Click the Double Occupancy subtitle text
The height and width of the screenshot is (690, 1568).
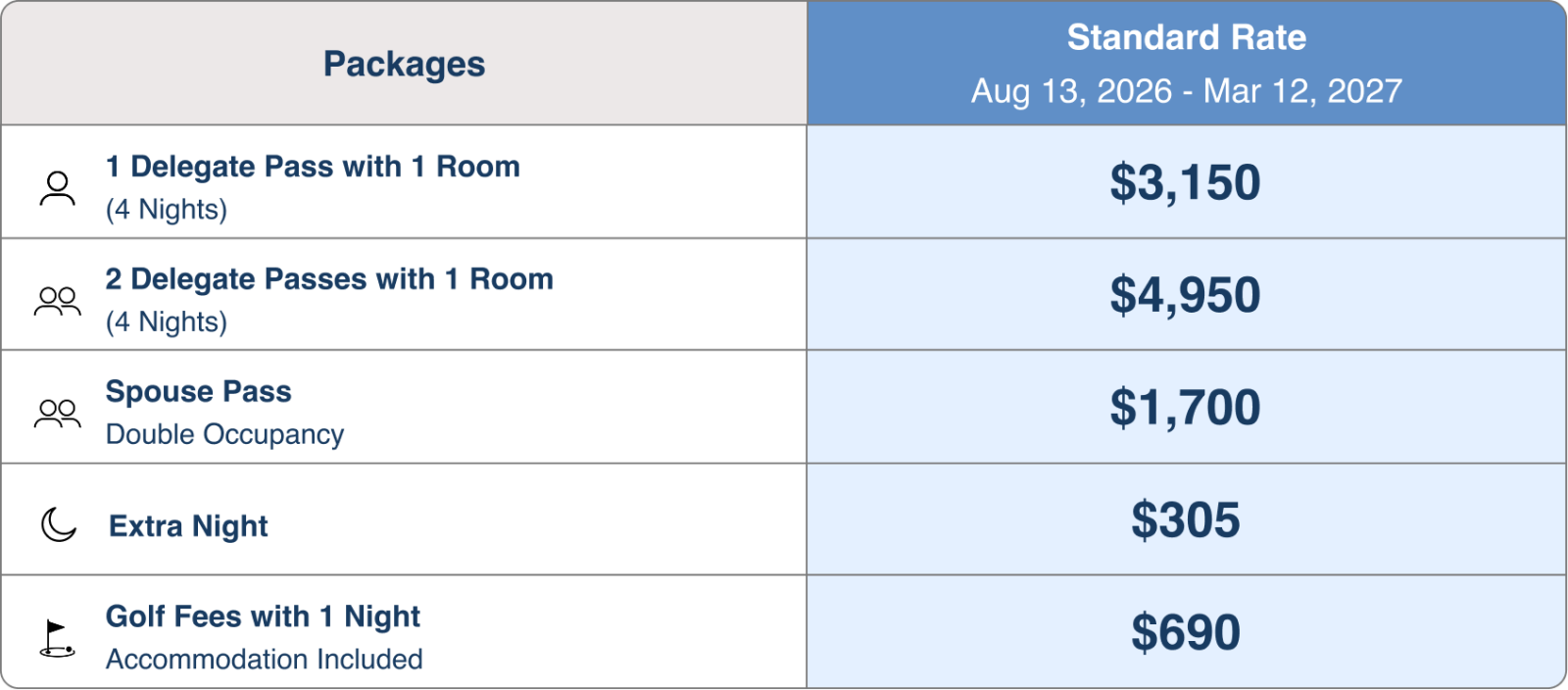coord(224,434)
